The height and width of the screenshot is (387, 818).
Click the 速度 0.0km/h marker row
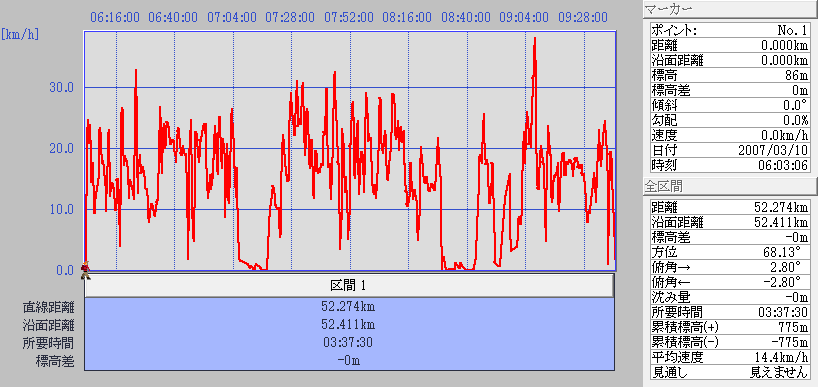[x=730, y=136]
